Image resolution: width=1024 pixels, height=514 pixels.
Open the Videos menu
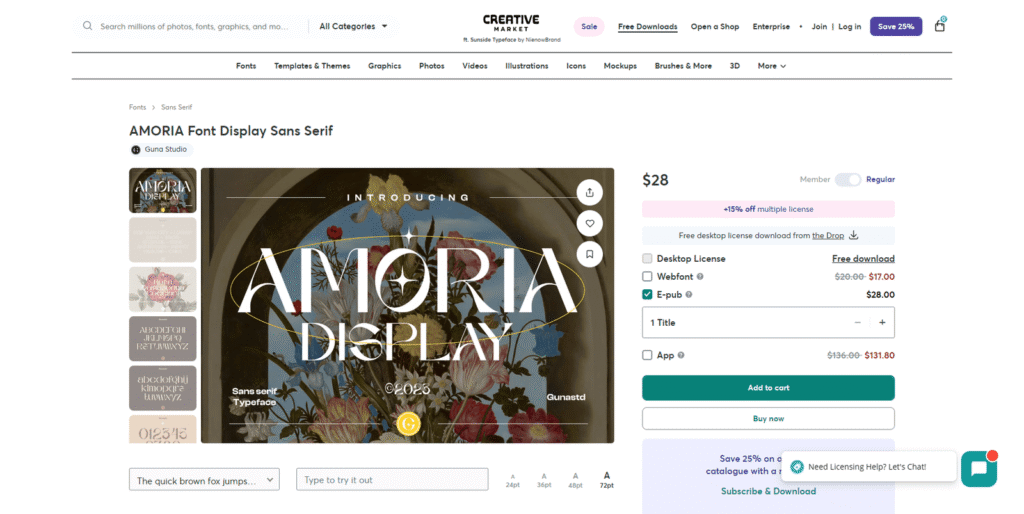[475, 66]
